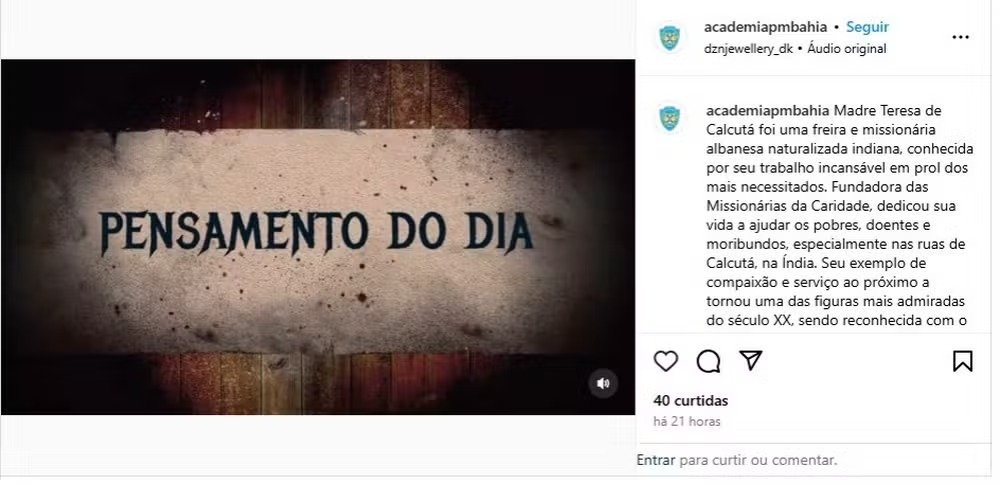Open the three-dot more options menu
The height and width of the screenshot is (484, 1000).
(x=960, y=38)
